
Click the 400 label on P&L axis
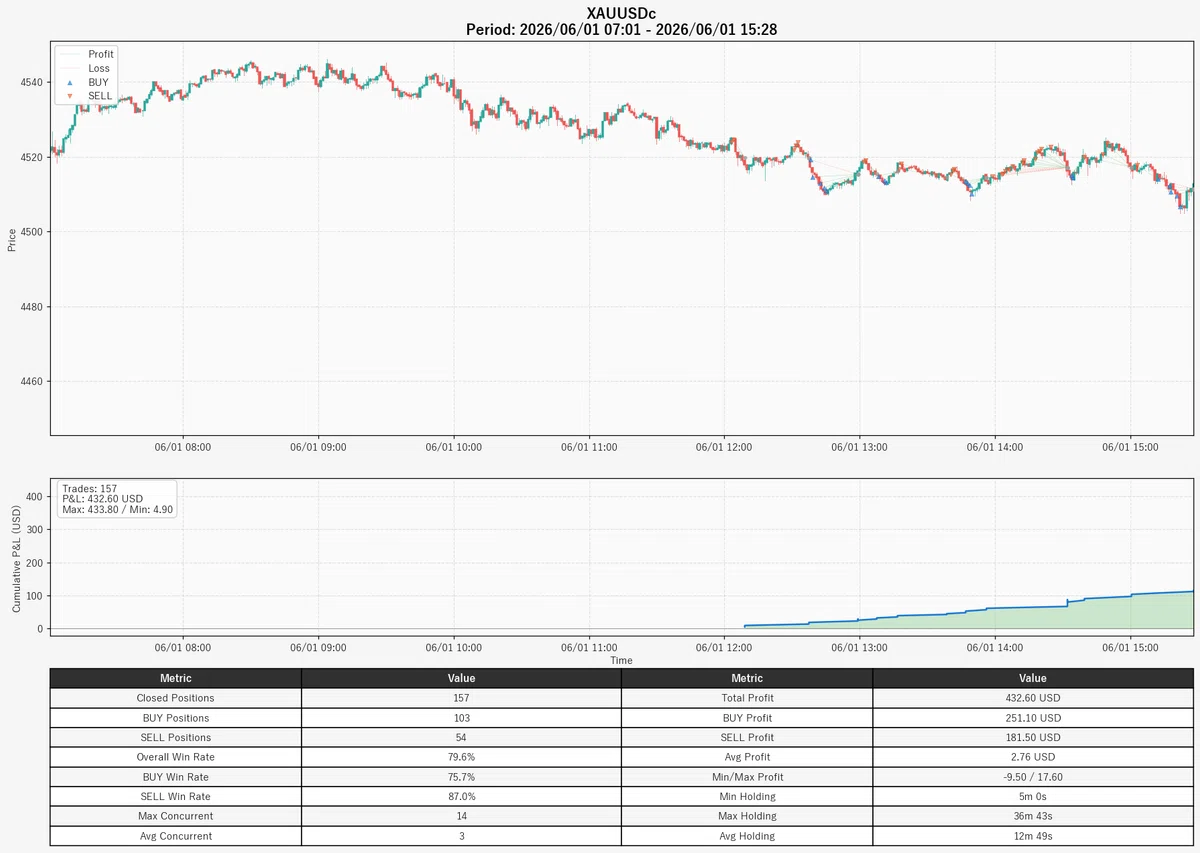point(36,496)
